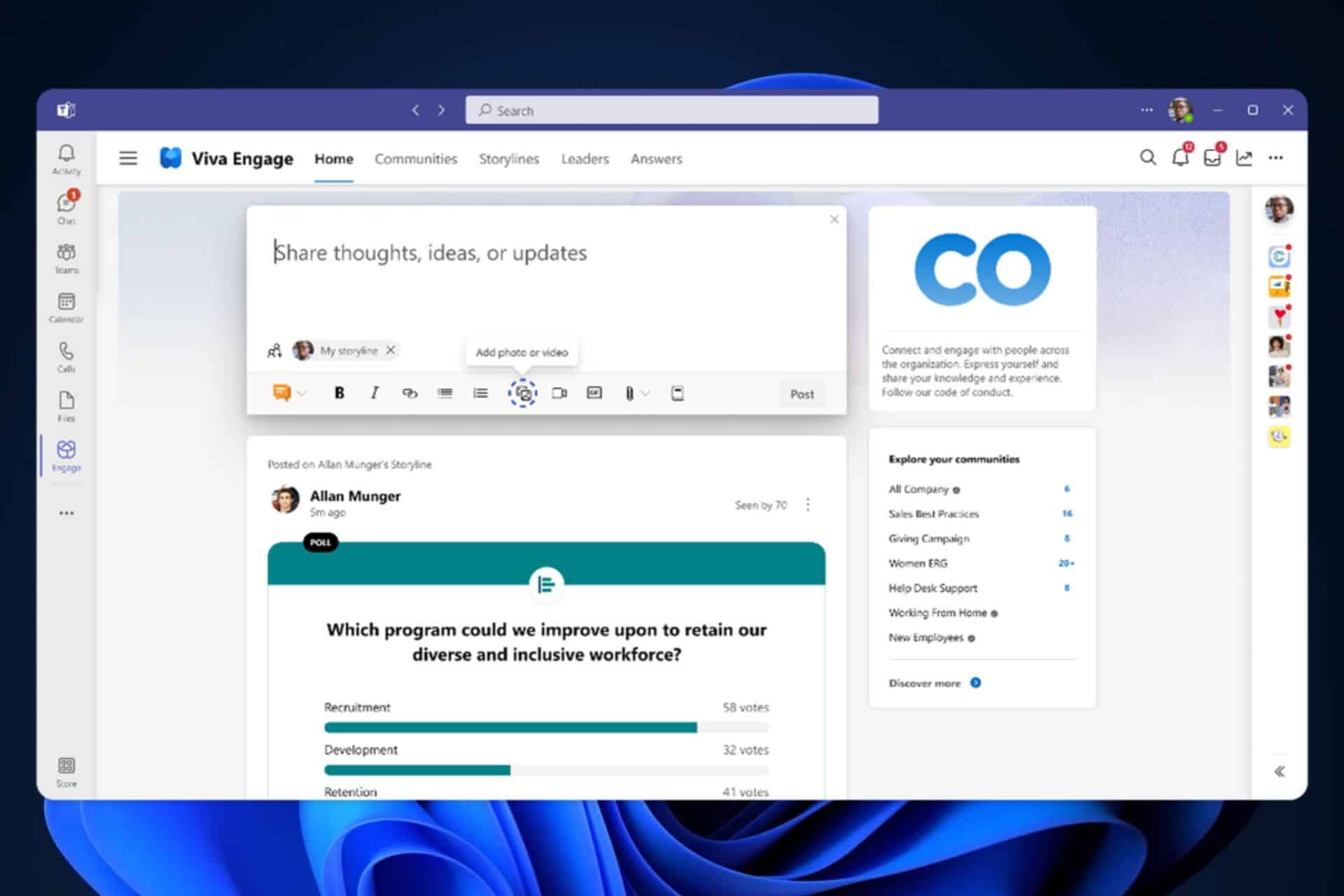
Task: Click the Post button
Action: tap(802, 394)
